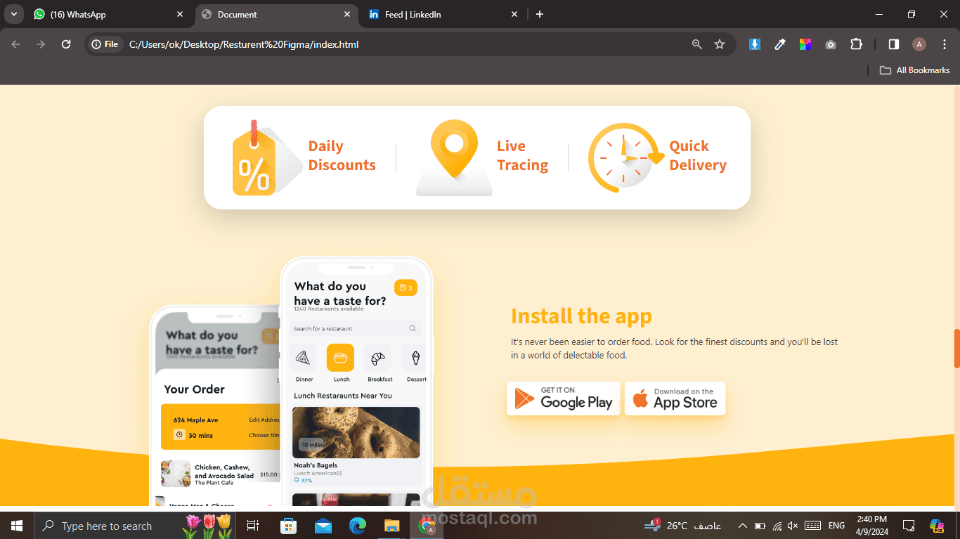Open the 26°C weather widget
The height and width of the screenshot is (539, 960).
683,526
